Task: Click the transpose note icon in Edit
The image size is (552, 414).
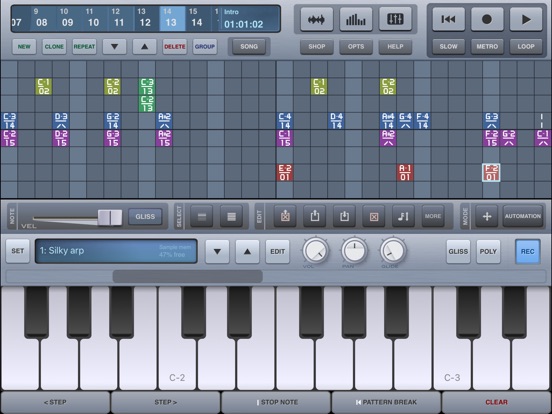Action: click(x=403, y=216)
